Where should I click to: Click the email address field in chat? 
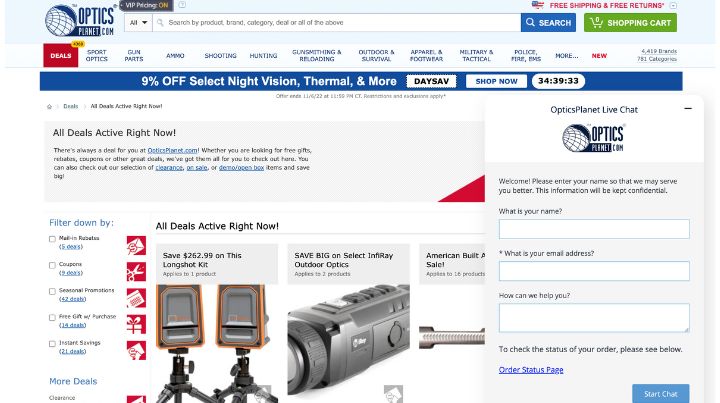[594, 271]
